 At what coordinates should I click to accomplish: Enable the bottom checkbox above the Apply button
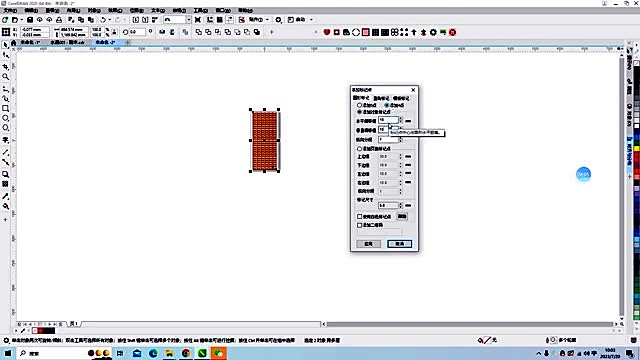coord(360,225)
